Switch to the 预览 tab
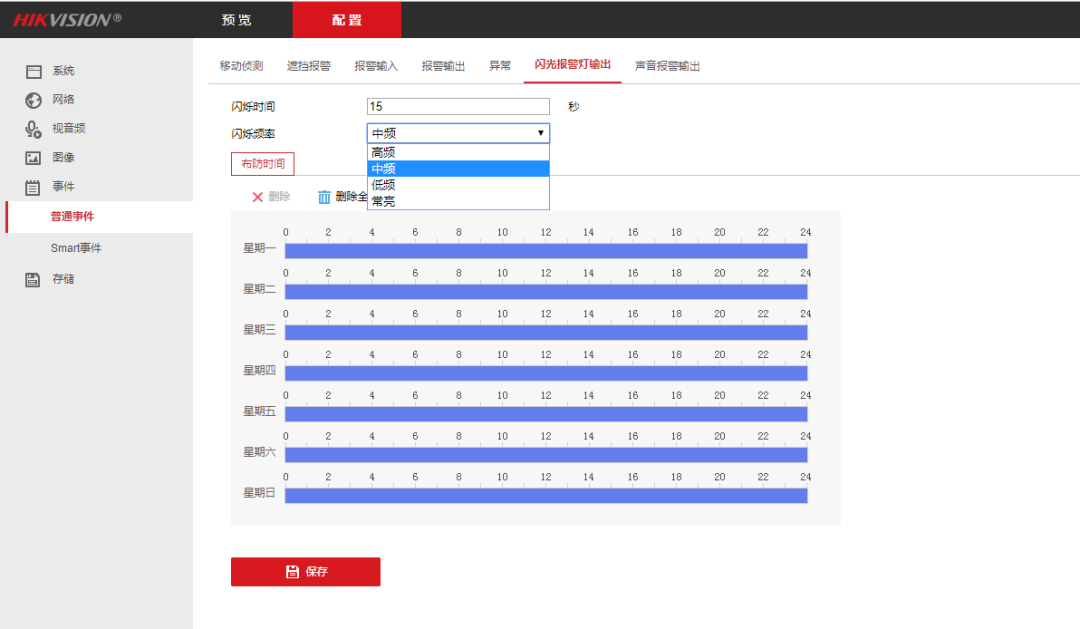Image resolution: width=1080 pixels, height=629 pixels. [x=236, y=19]
